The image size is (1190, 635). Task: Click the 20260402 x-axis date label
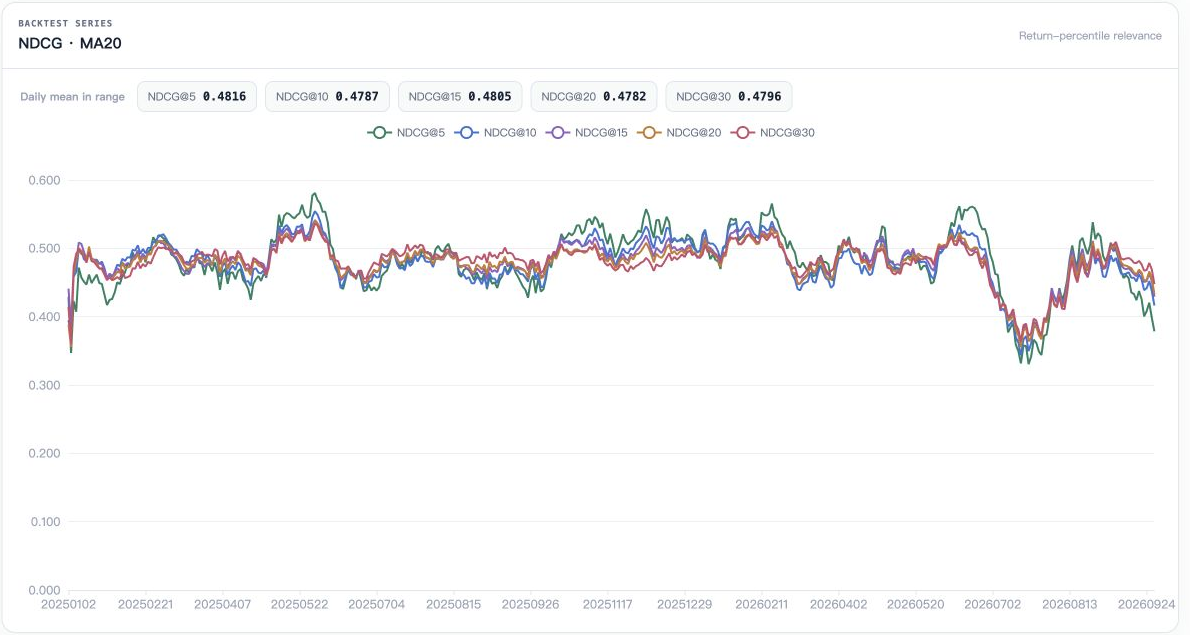pyautogui.click(x=839, y=605)
